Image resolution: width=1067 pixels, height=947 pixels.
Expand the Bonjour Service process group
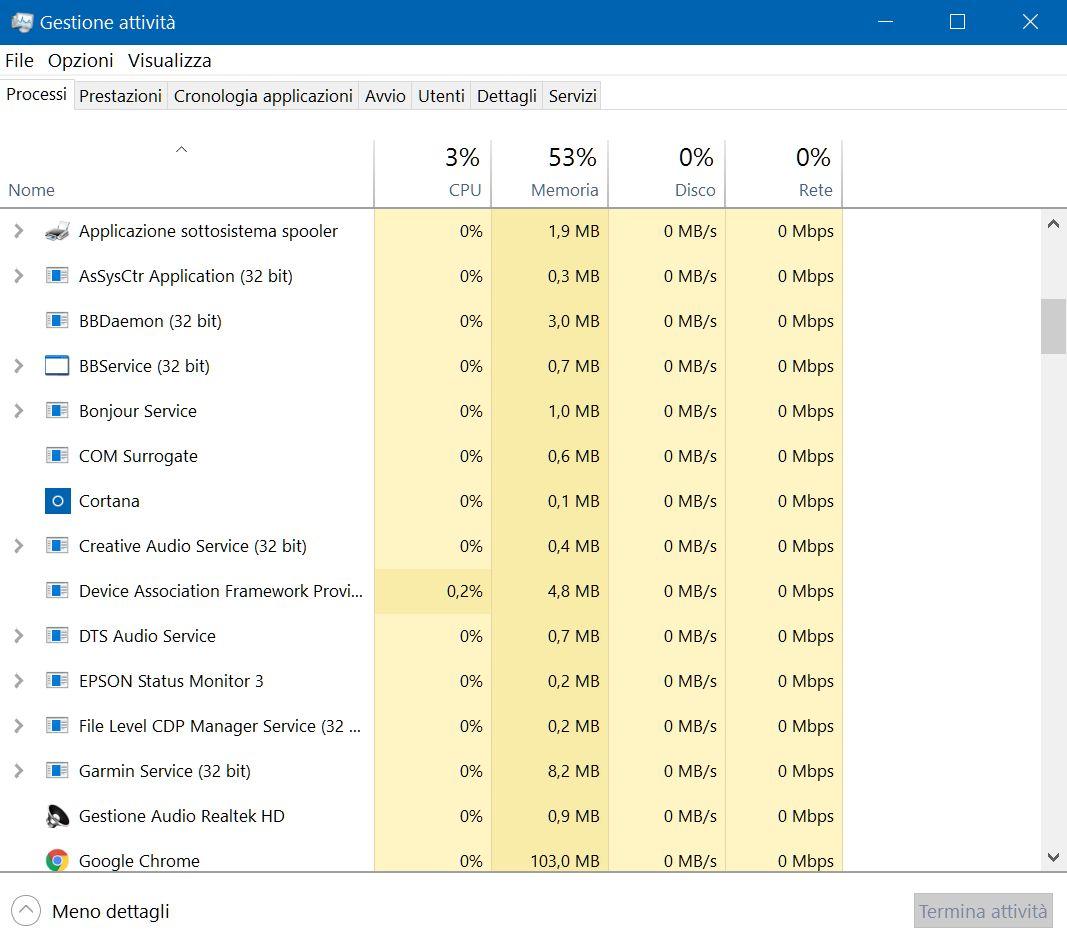click(x=18, y=411)
